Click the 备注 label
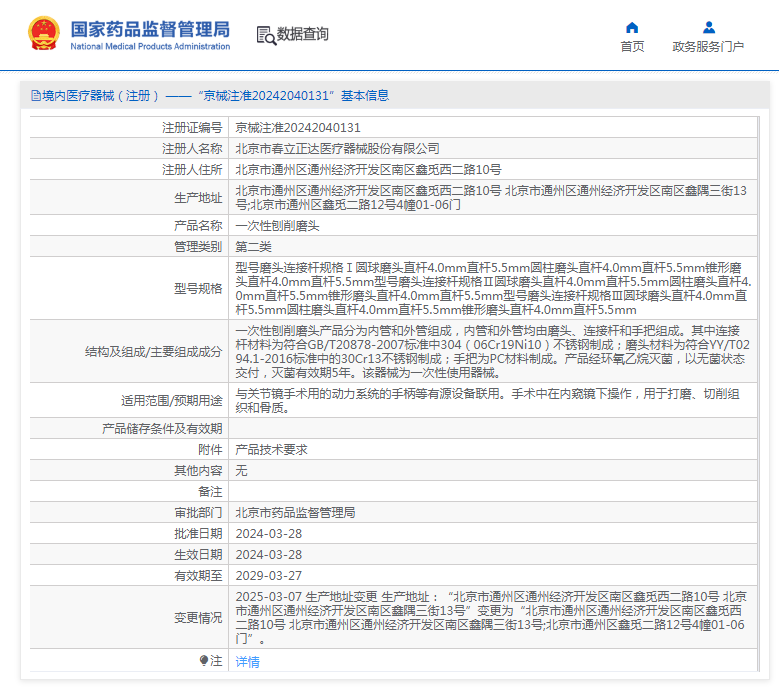 point(210,492)
